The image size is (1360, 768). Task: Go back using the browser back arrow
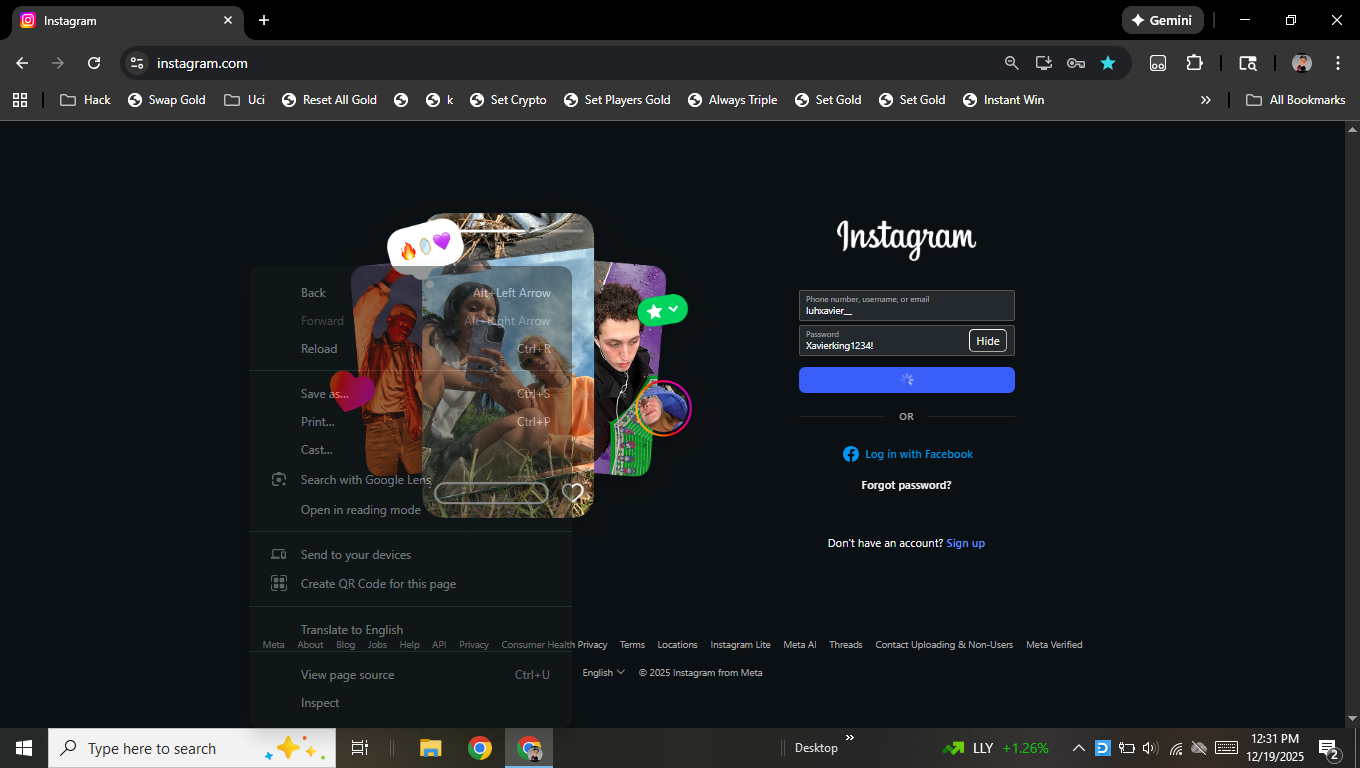22,63
